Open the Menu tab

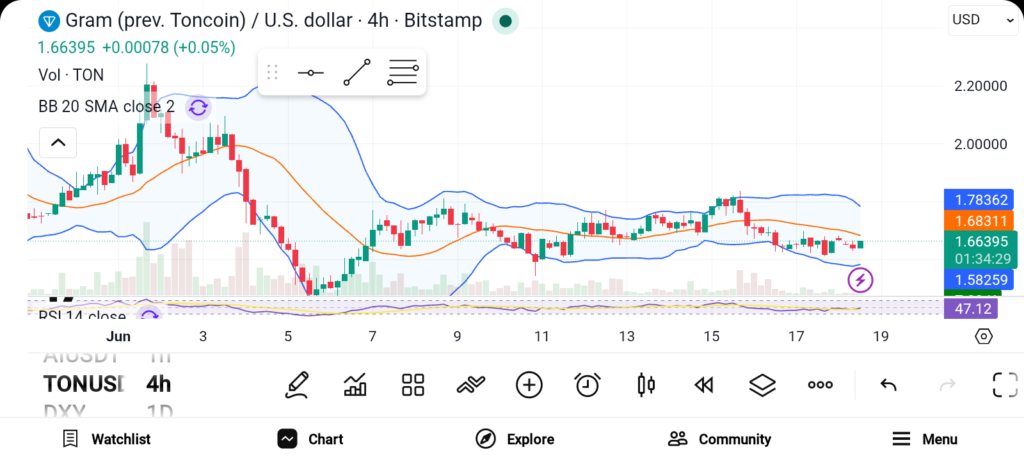coord(925,439)
